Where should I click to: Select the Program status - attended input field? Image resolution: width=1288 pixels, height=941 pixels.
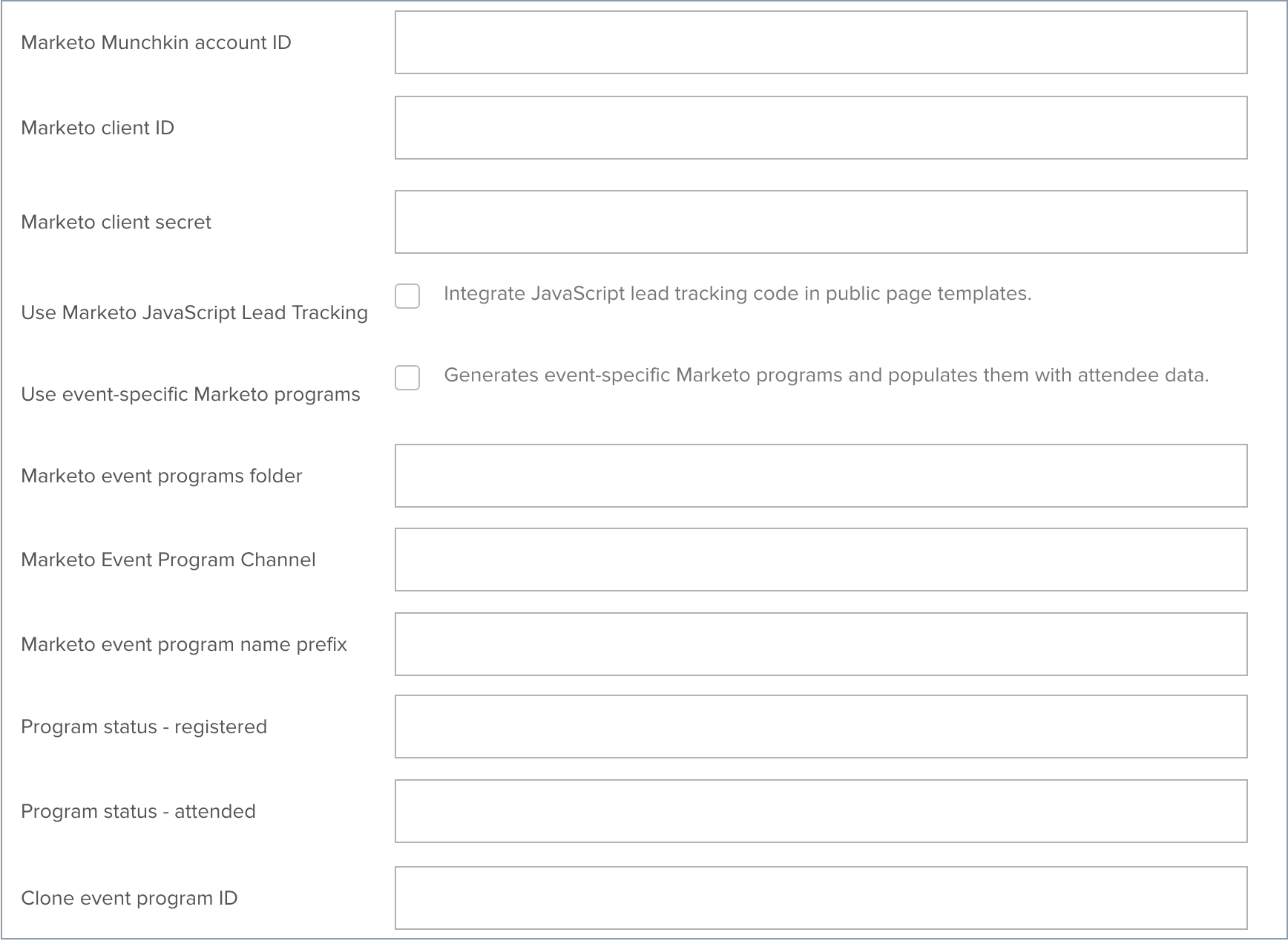click(x=821, y=811)
